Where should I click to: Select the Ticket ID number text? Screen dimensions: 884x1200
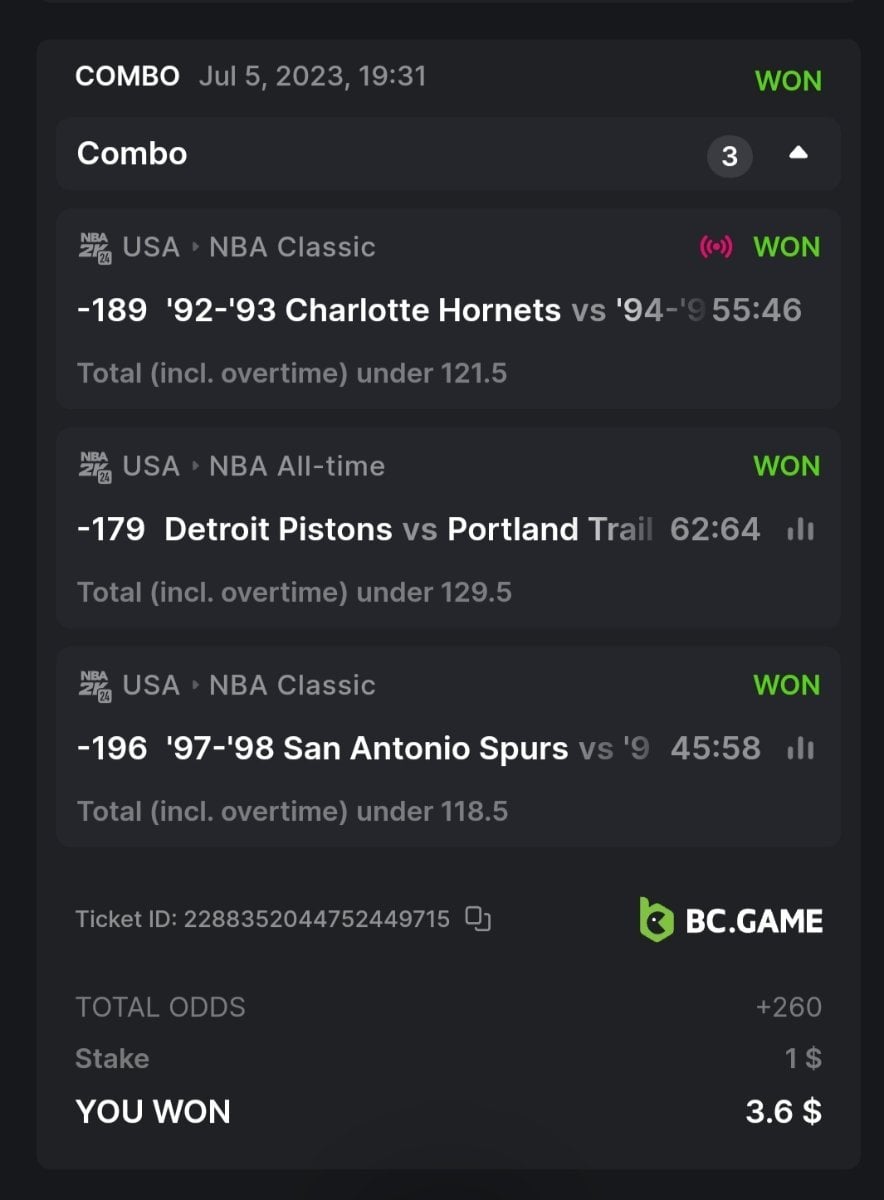click(316, 918)
